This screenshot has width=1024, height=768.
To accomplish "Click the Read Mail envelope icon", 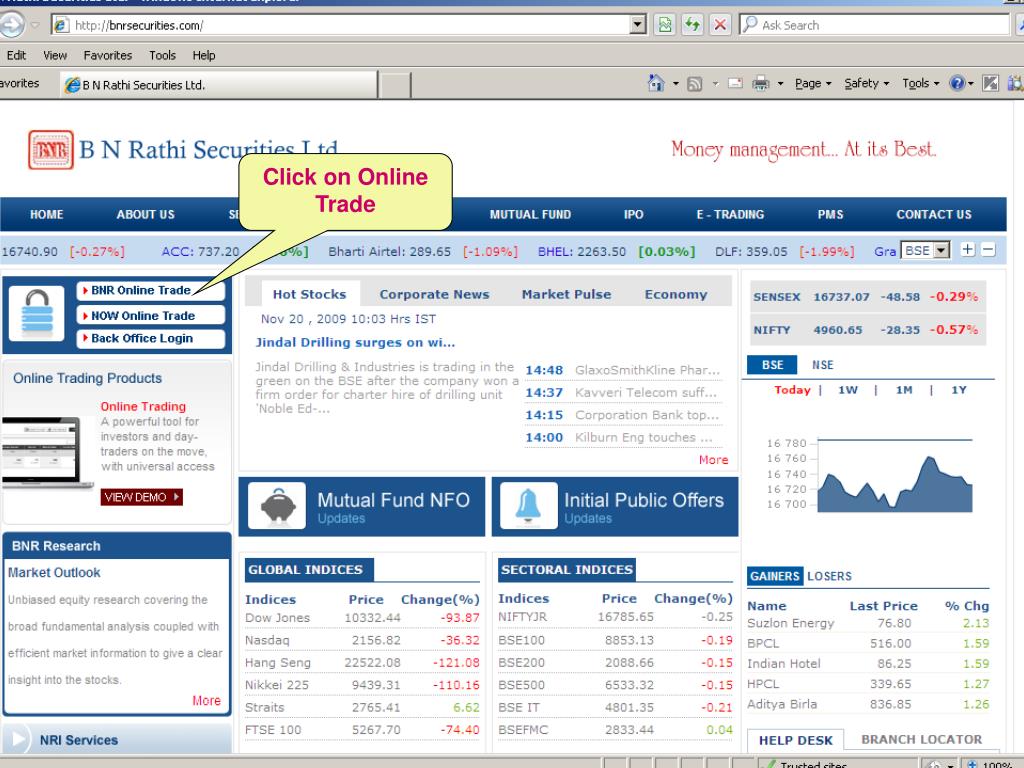I will coord(735,84).
